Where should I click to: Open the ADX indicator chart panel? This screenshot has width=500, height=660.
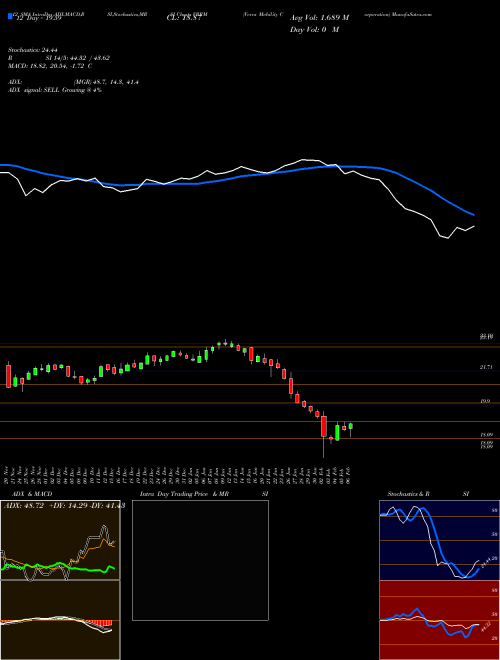[x=60, y=540]
